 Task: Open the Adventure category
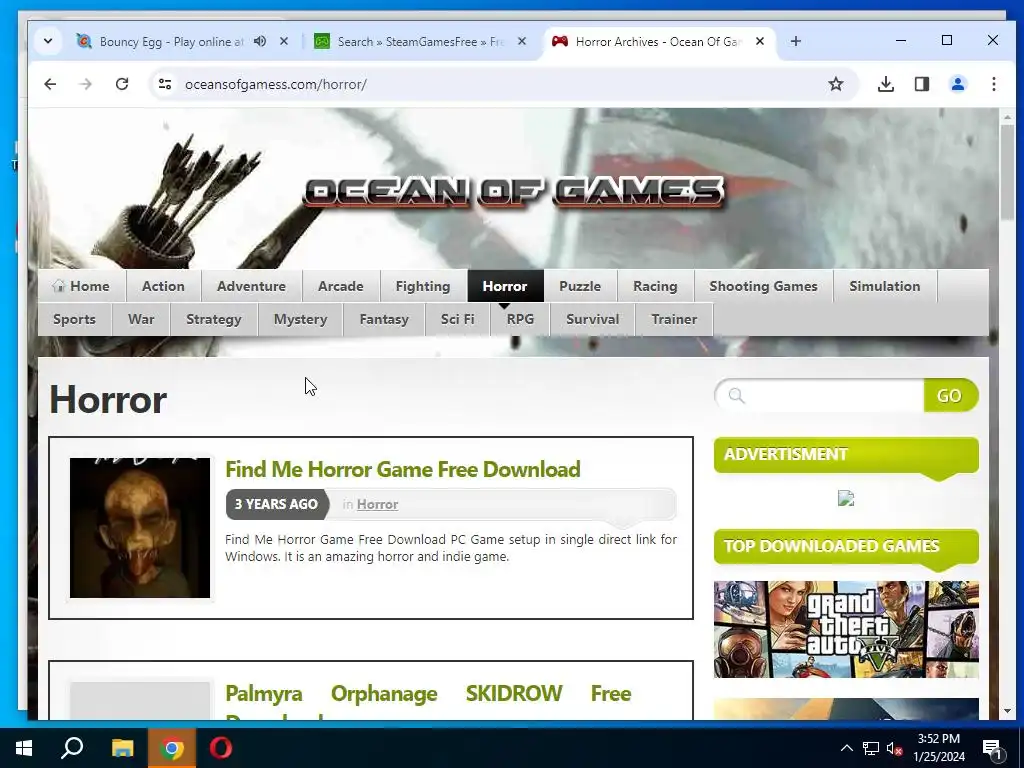[251, 286]
